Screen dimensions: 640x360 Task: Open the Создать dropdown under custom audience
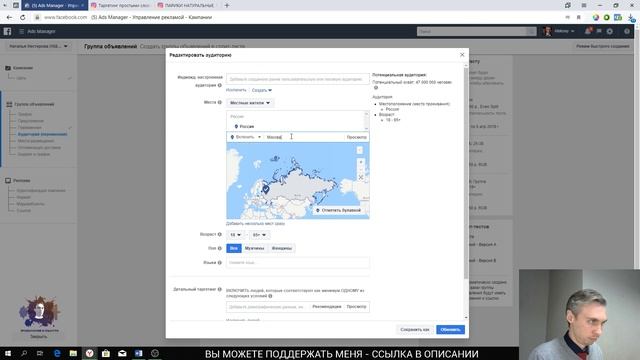coord(262,90)
